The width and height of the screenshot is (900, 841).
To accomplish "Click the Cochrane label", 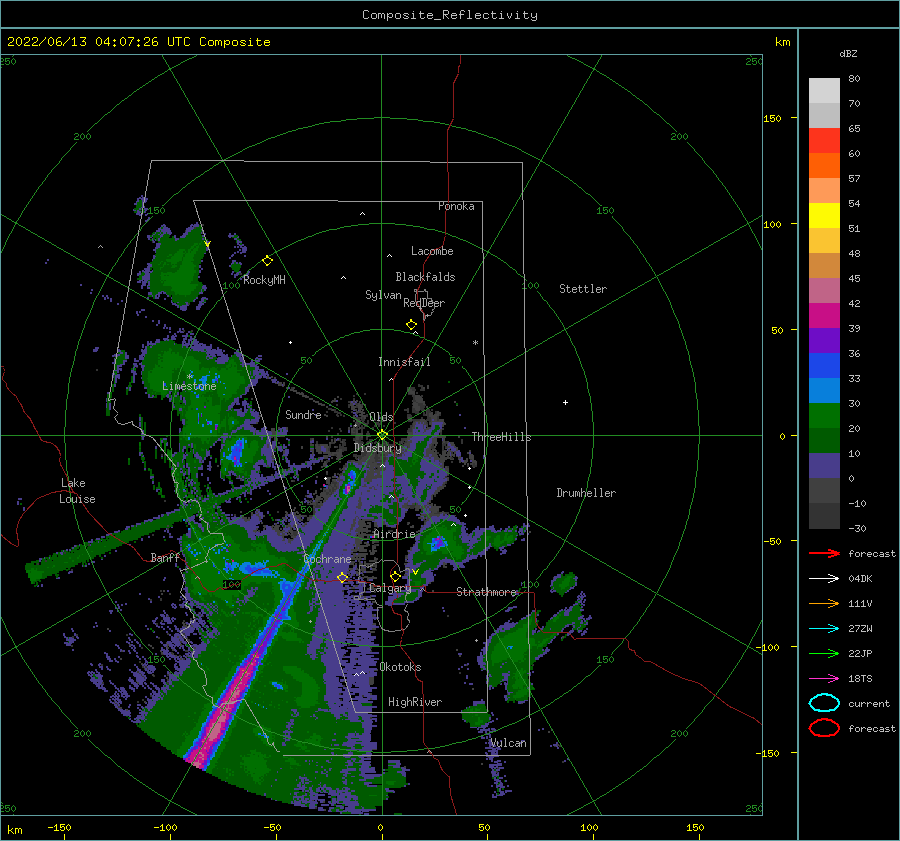I will click(x=327, y=559).
